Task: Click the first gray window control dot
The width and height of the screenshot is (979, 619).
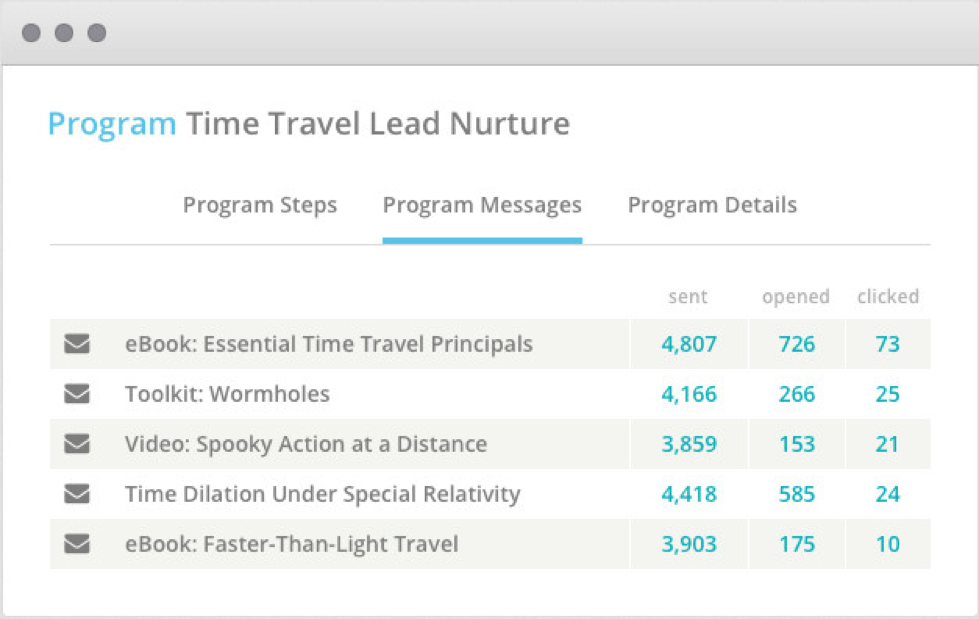Action: 31,33
